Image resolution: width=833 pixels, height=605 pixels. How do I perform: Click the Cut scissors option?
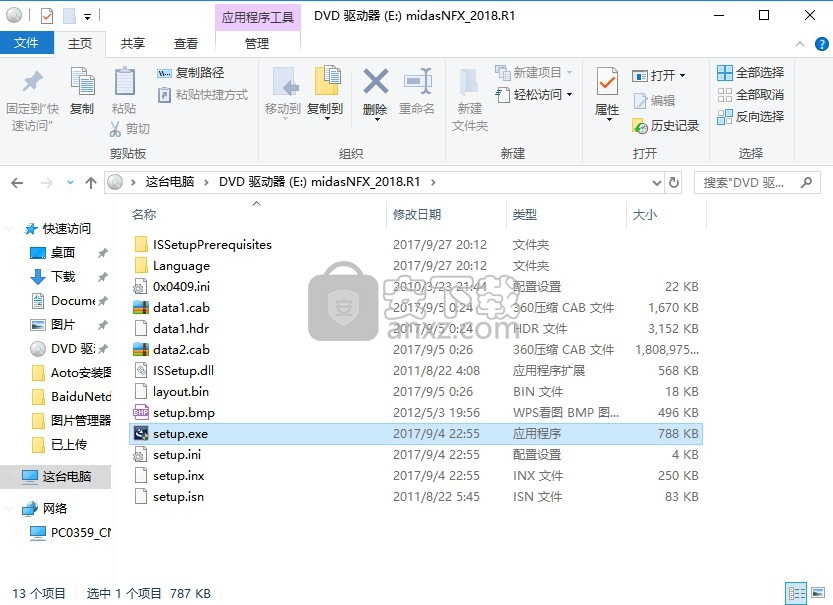click(x=130, y=129)
